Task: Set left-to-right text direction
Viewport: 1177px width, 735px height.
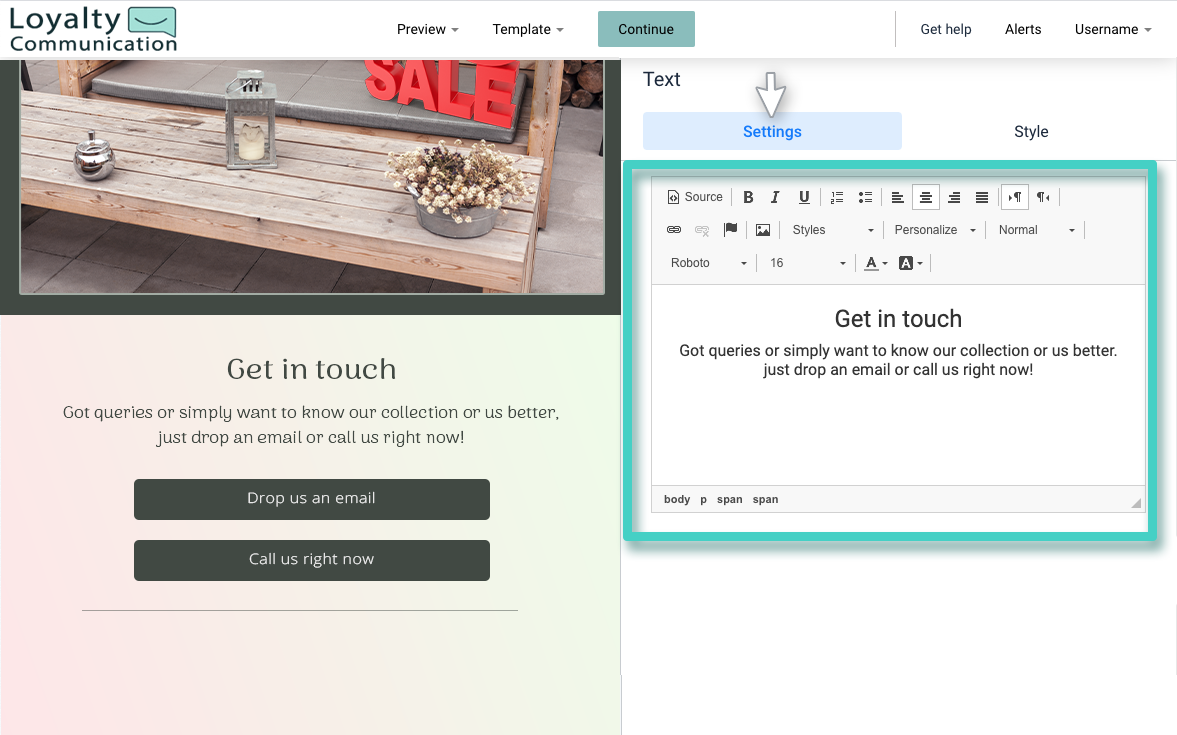Action: (1015, 197)
